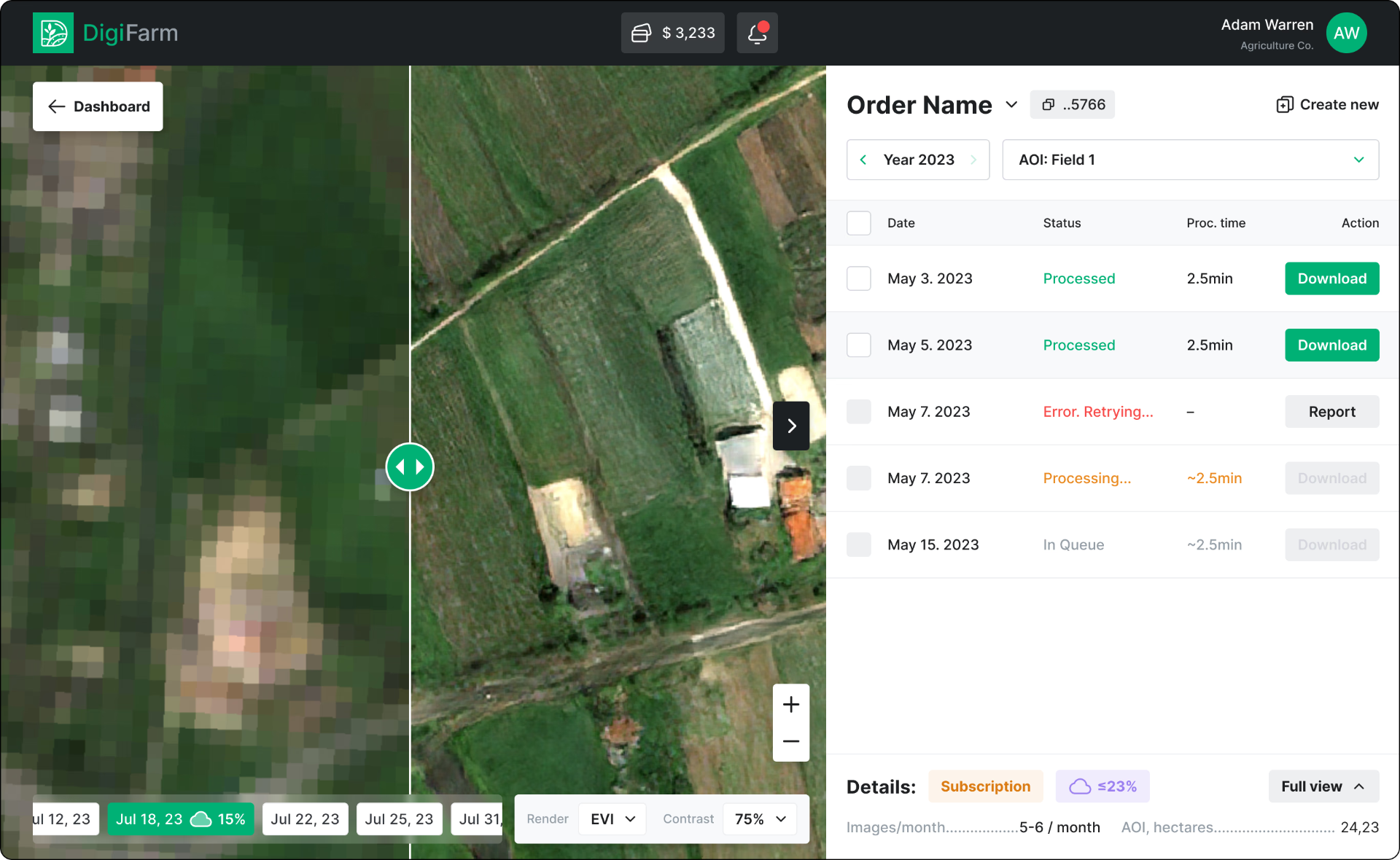
Task: Click Report for the errored row
Action: click(1331, 412)
